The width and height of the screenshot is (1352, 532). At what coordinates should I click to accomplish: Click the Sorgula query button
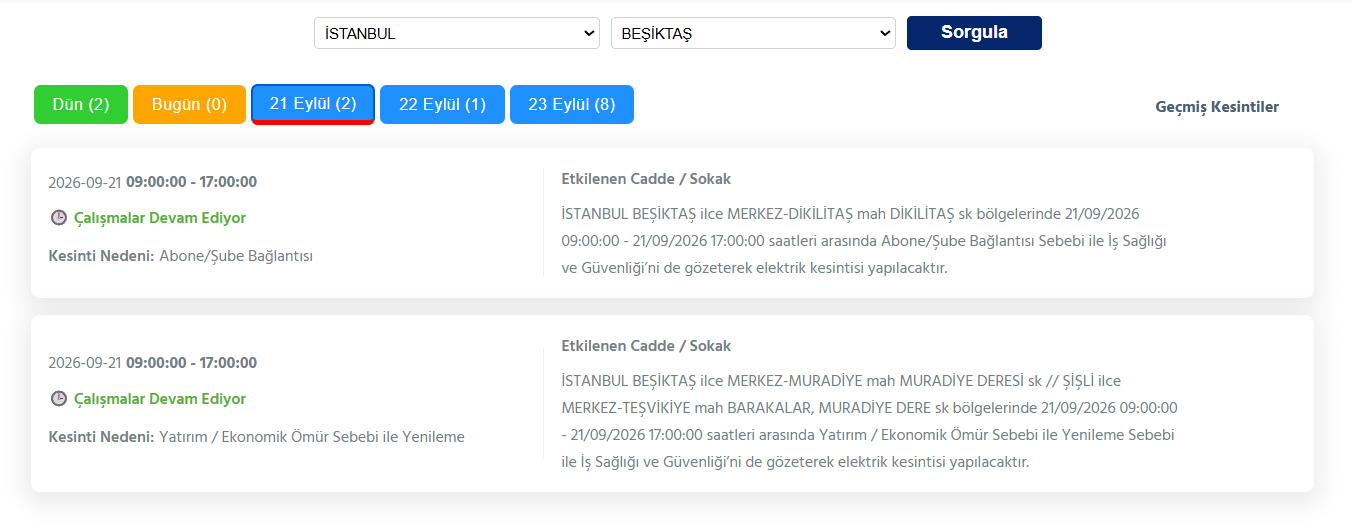[974, 33]
